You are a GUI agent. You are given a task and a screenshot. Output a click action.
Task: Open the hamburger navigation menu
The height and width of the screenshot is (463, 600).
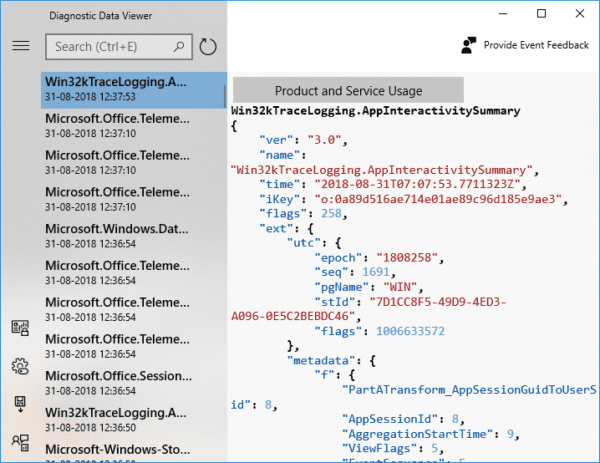pos(20,46)
